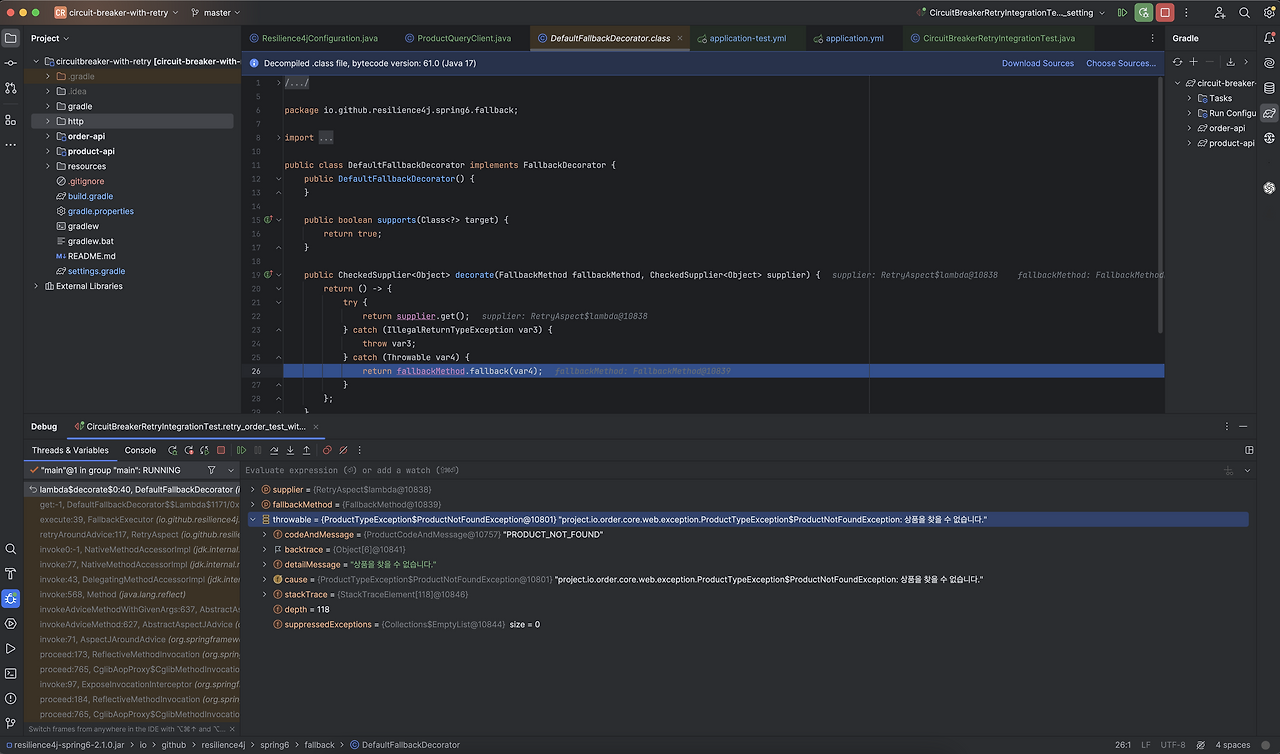Expand the stackTrace field

(x=264, y=594)
